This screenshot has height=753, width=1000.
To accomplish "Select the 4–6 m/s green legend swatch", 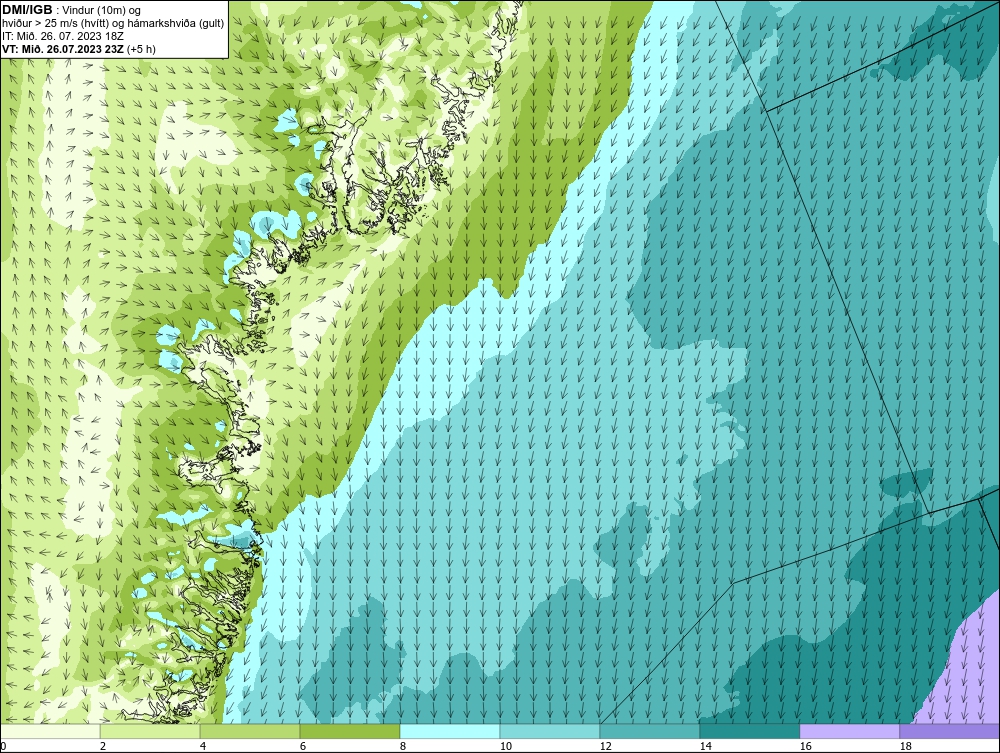I will [250, 731].
